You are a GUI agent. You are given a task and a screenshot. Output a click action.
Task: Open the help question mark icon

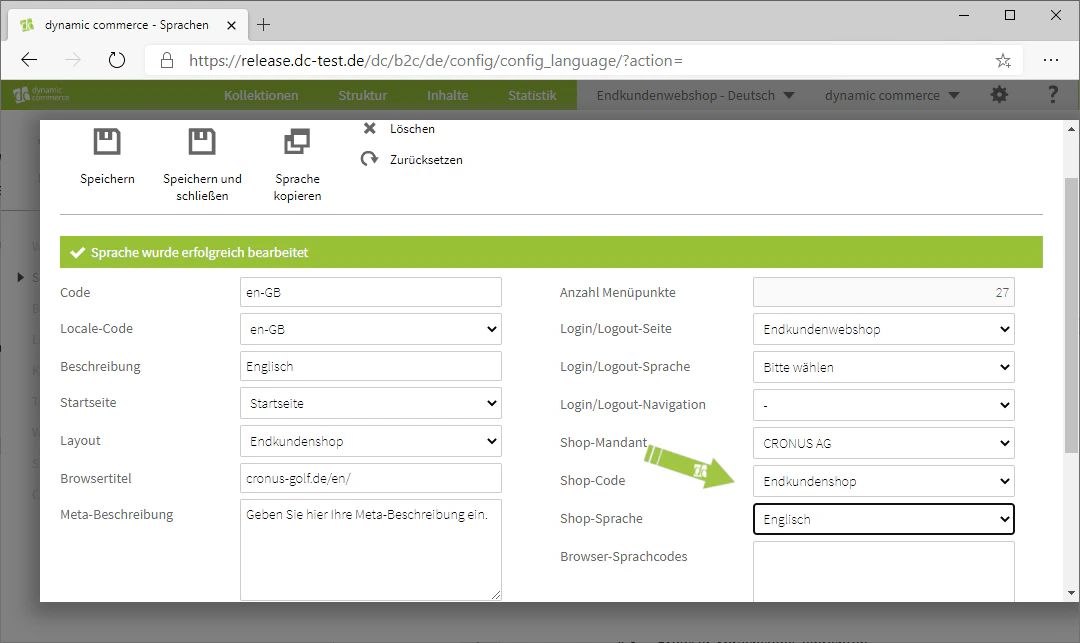click(1052, 94)
